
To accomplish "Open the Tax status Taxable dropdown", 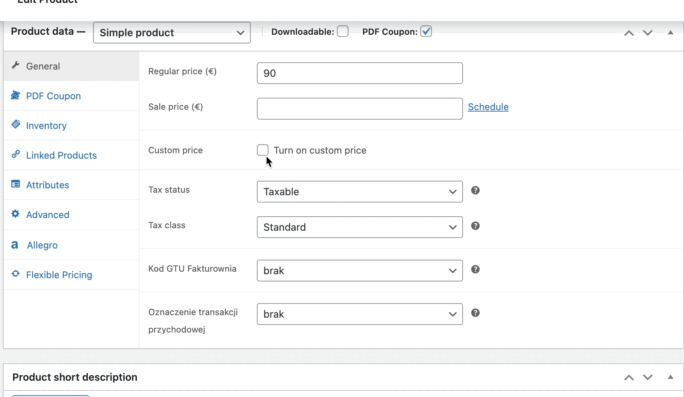I will tap(360, 192).
